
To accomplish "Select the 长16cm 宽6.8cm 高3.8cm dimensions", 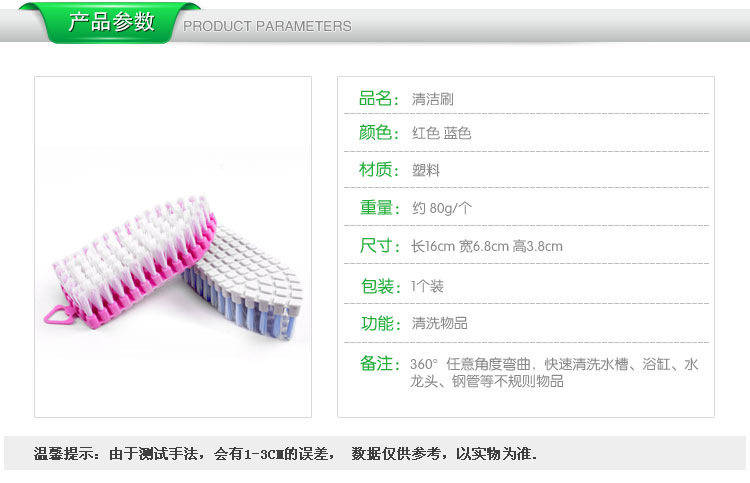I will point(486,246).
